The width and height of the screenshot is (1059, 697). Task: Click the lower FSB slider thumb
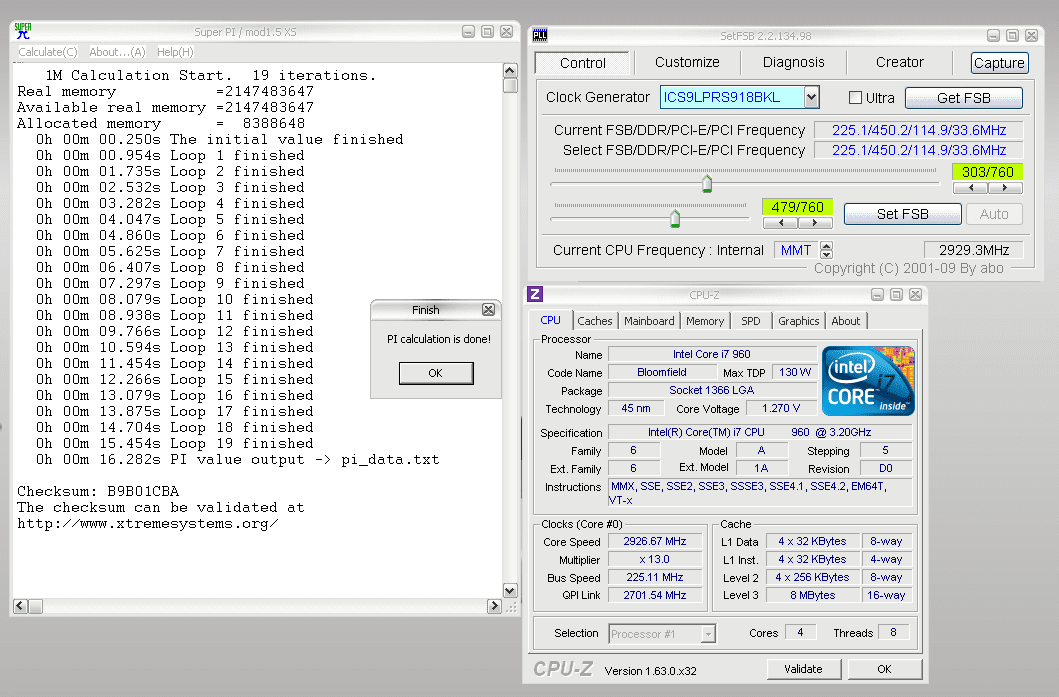click(x=675, y=218)
